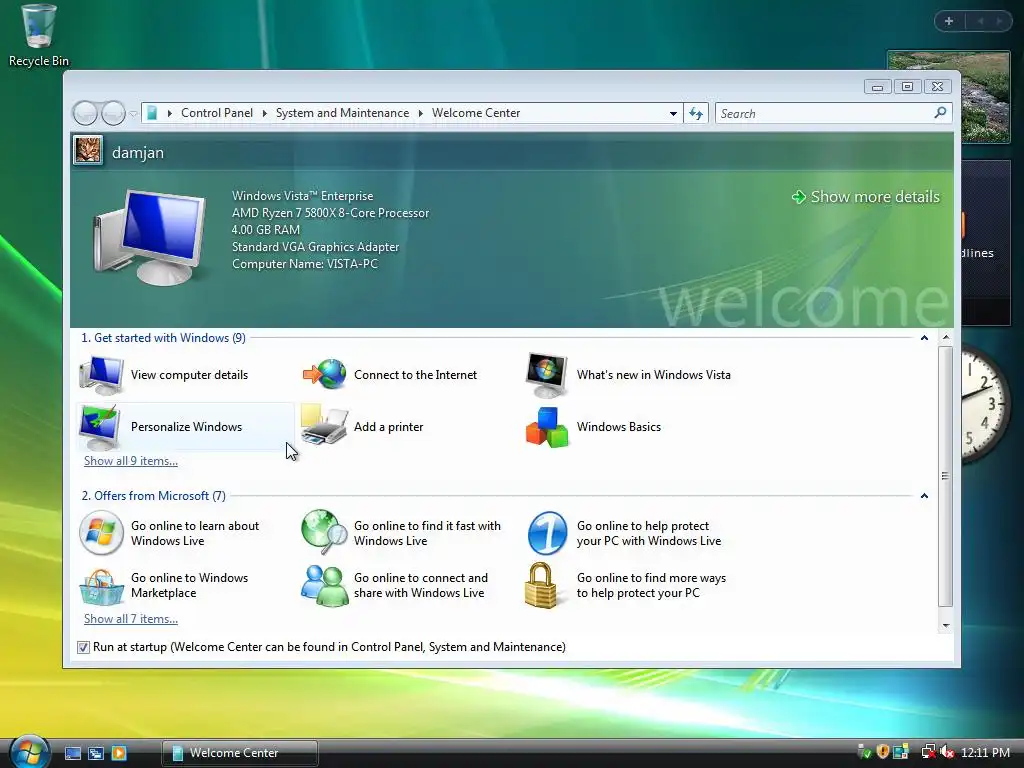Select the Personalize Windows icon
Image resolution: width=1024 pixels, height=768 pixels.
click(99, 426)
